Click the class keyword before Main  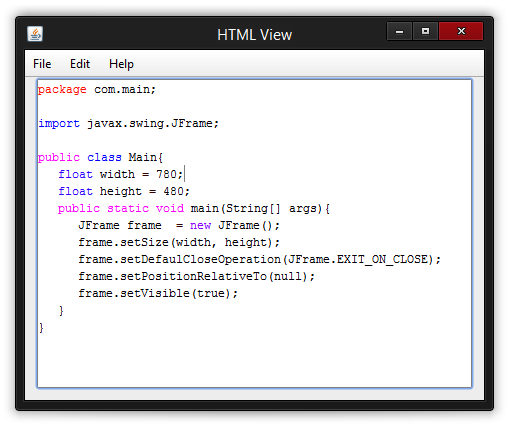coord(104,157)
